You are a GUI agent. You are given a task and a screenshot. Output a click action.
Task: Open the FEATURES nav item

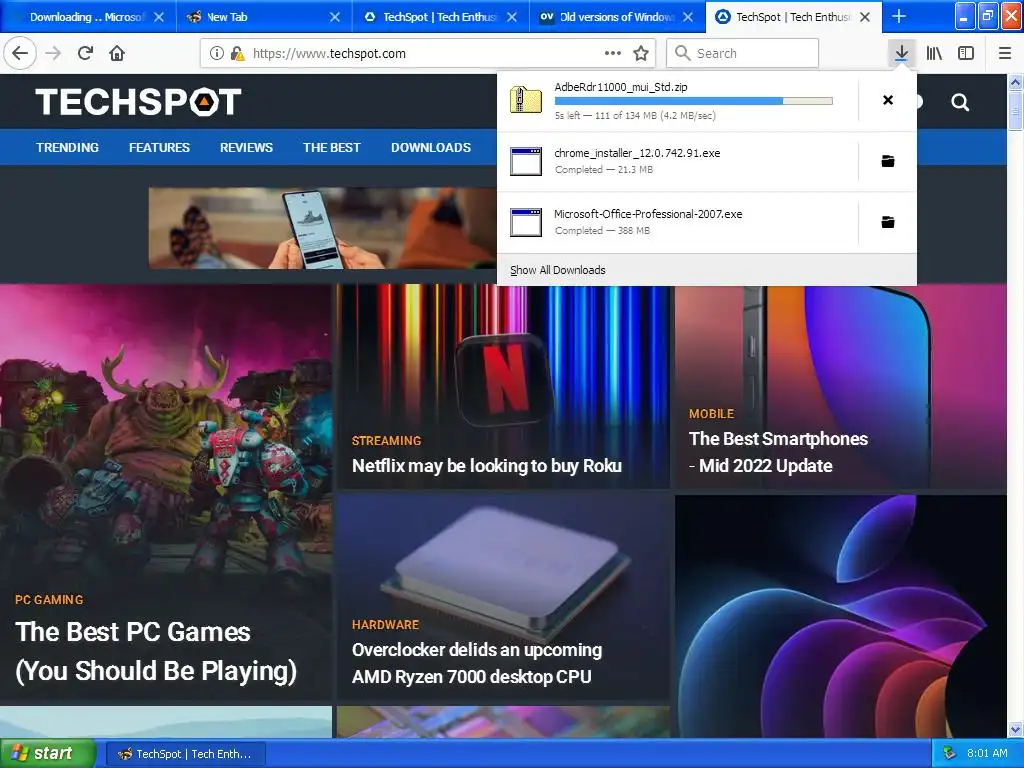click(x=159, y=148)
